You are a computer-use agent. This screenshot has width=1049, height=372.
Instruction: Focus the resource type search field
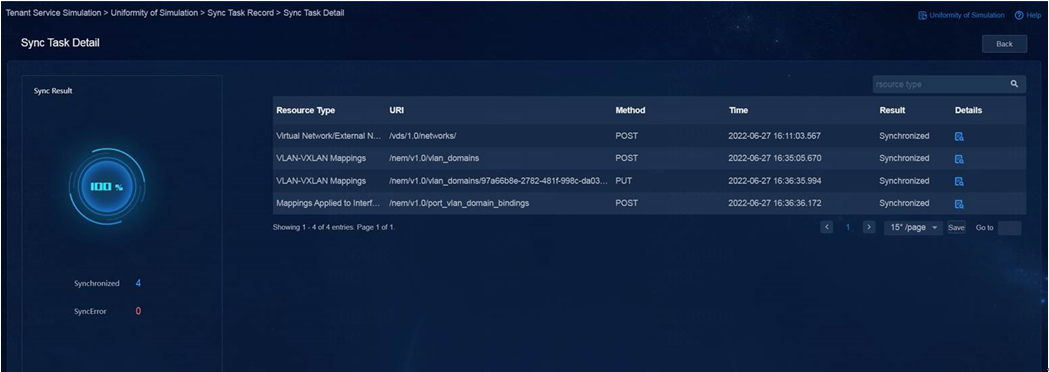[940, 84]
